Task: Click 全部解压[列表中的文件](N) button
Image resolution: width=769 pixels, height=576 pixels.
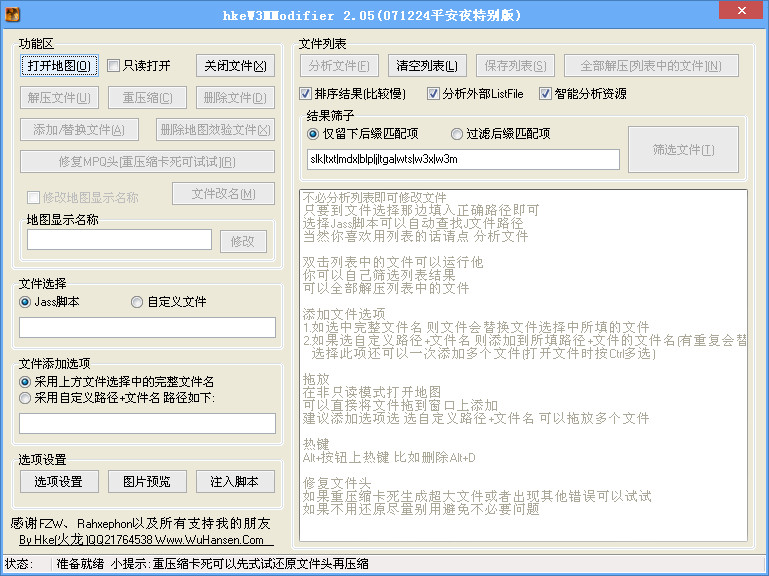Action: (x=651, y=66)
